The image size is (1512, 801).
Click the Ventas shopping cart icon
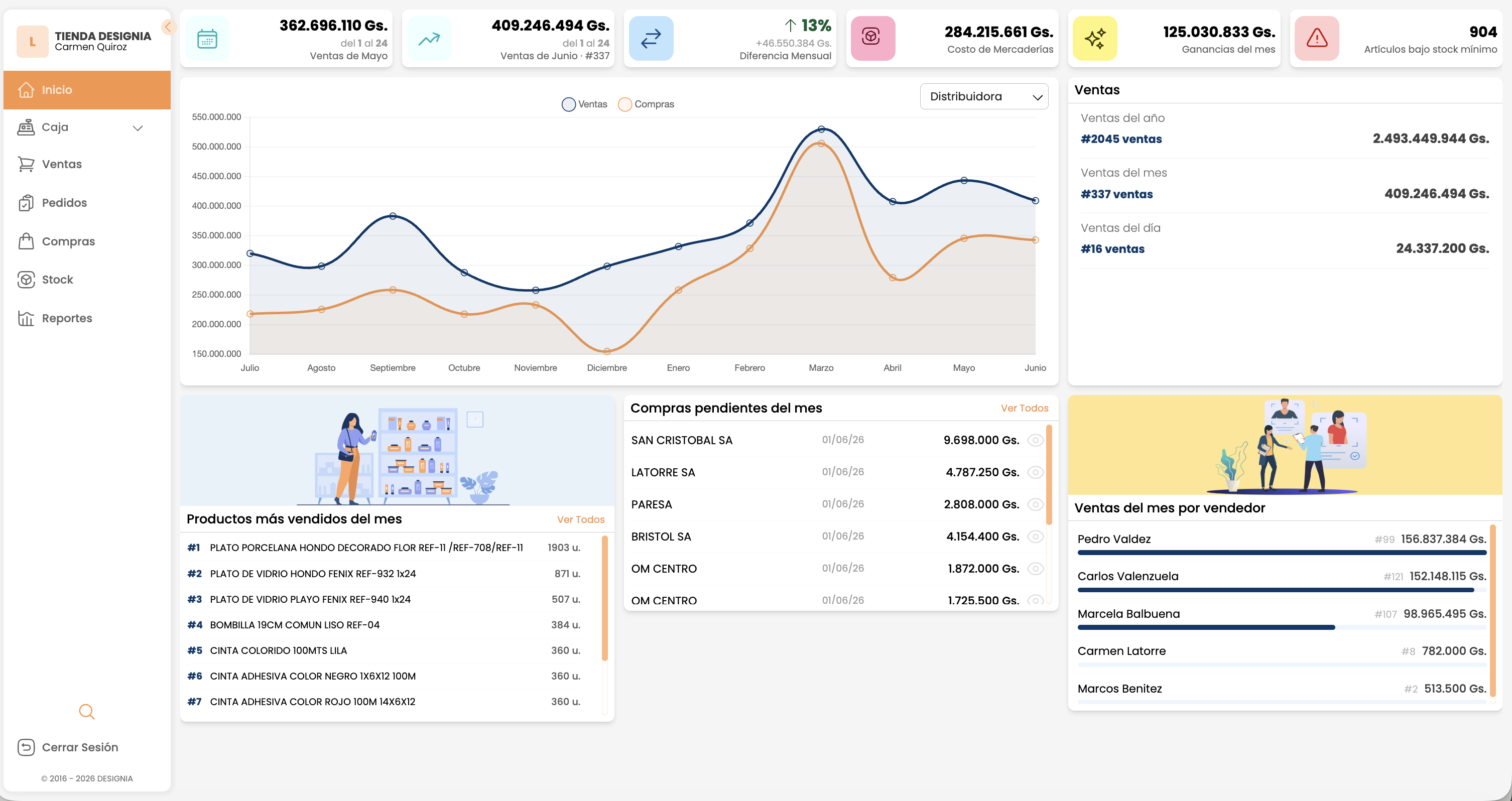pos(26,164)
